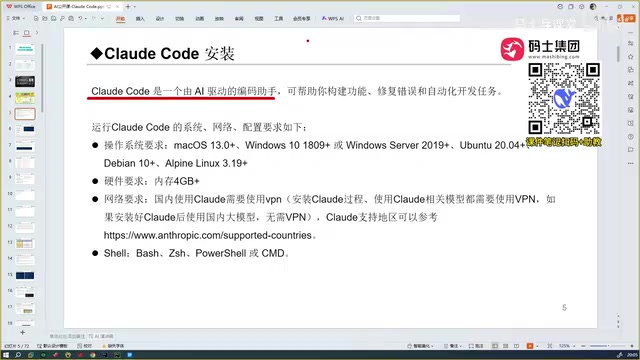This screenshot has width=640, height=360.
Task: Click the user avatar in title bar
Action: [593, 7]
